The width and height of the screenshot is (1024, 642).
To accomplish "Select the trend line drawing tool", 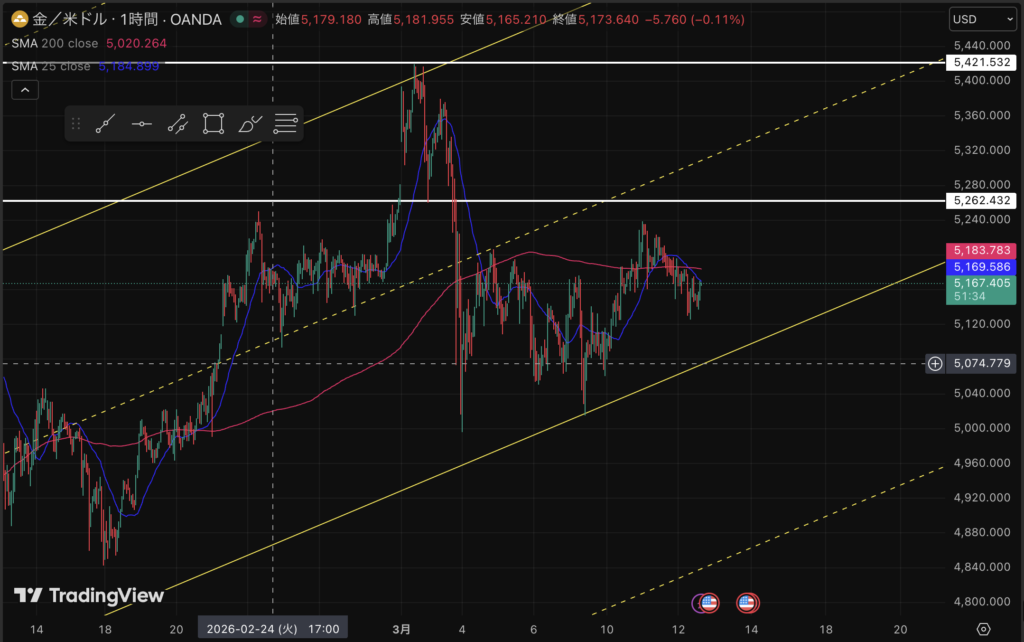I will coord(106,124).
